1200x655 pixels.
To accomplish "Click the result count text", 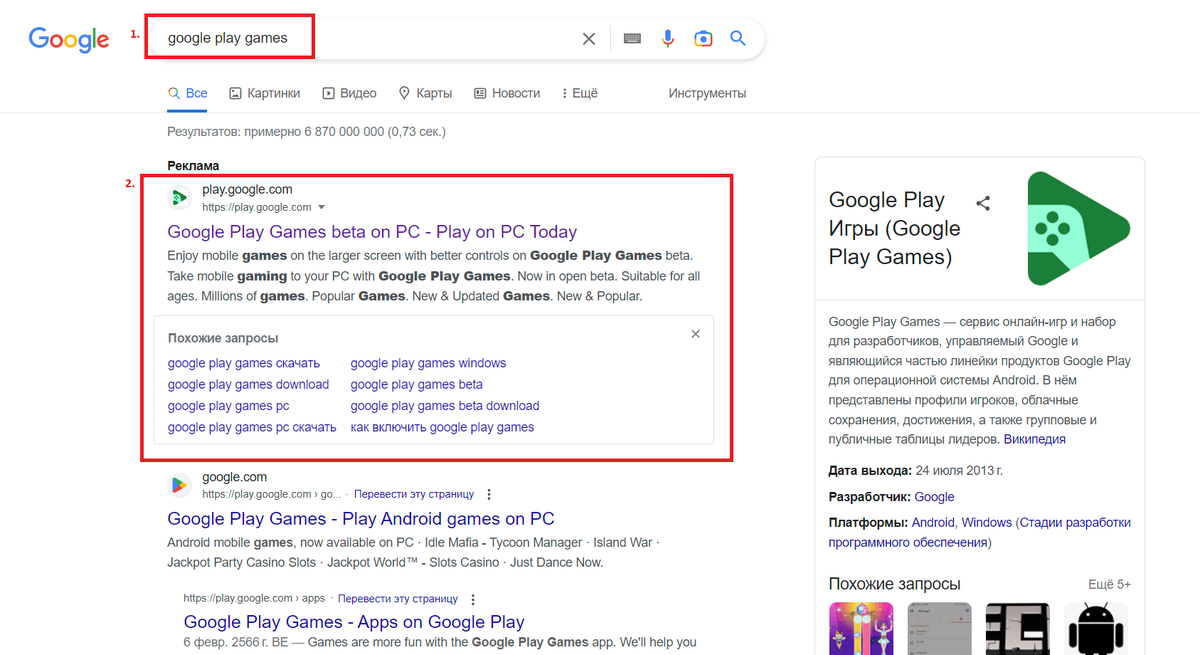I will 306,131.
